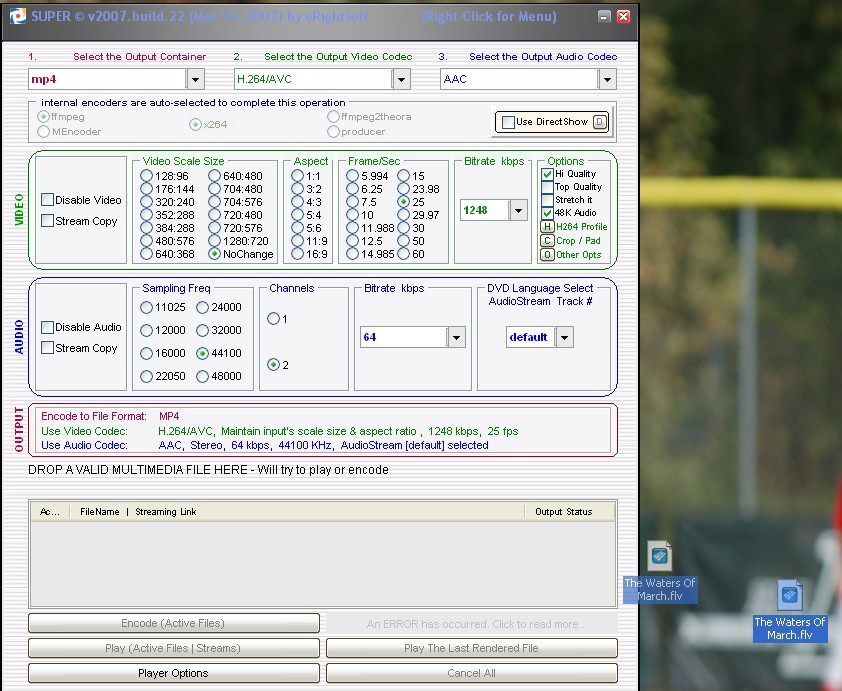The image size is (842, 691).
Task: Click the Output Status column header
Action: [569, 512]
